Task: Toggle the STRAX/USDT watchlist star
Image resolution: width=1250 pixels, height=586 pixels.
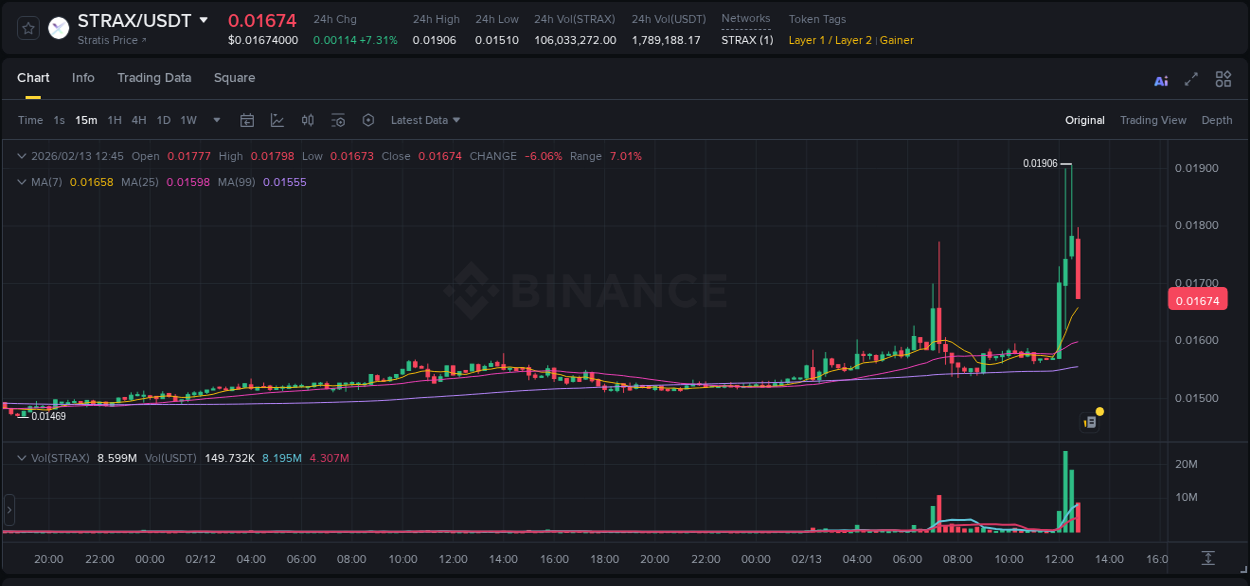Action: pos(27,28)
